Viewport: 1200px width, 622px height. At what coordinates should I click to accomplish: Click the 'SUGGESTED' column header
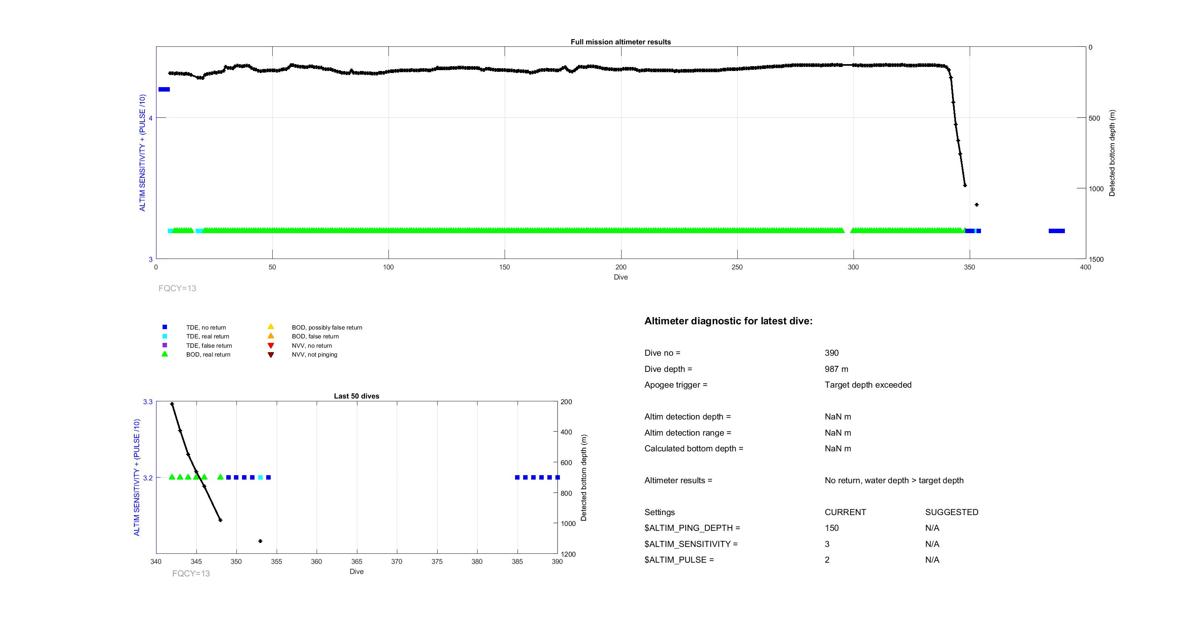point(952,513)
